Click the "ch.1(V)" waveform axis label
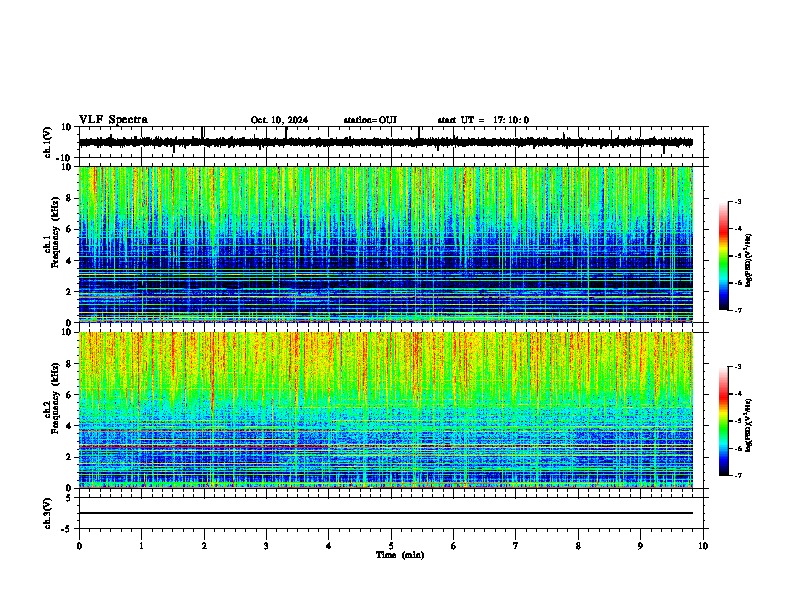The width and height of the screenshot is (792, 612). 48,142
